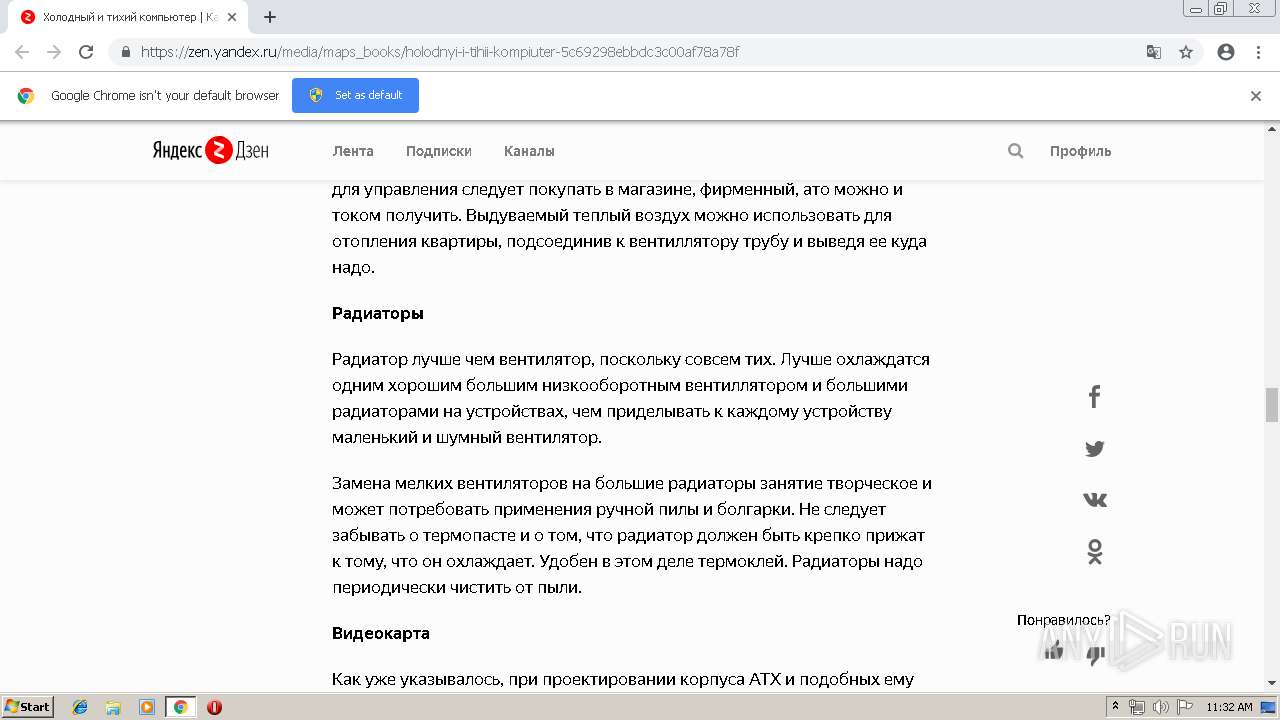Click the Yandex Zen logo
The width and height of the screenshot is (1280, 720).
click(210, 151)
